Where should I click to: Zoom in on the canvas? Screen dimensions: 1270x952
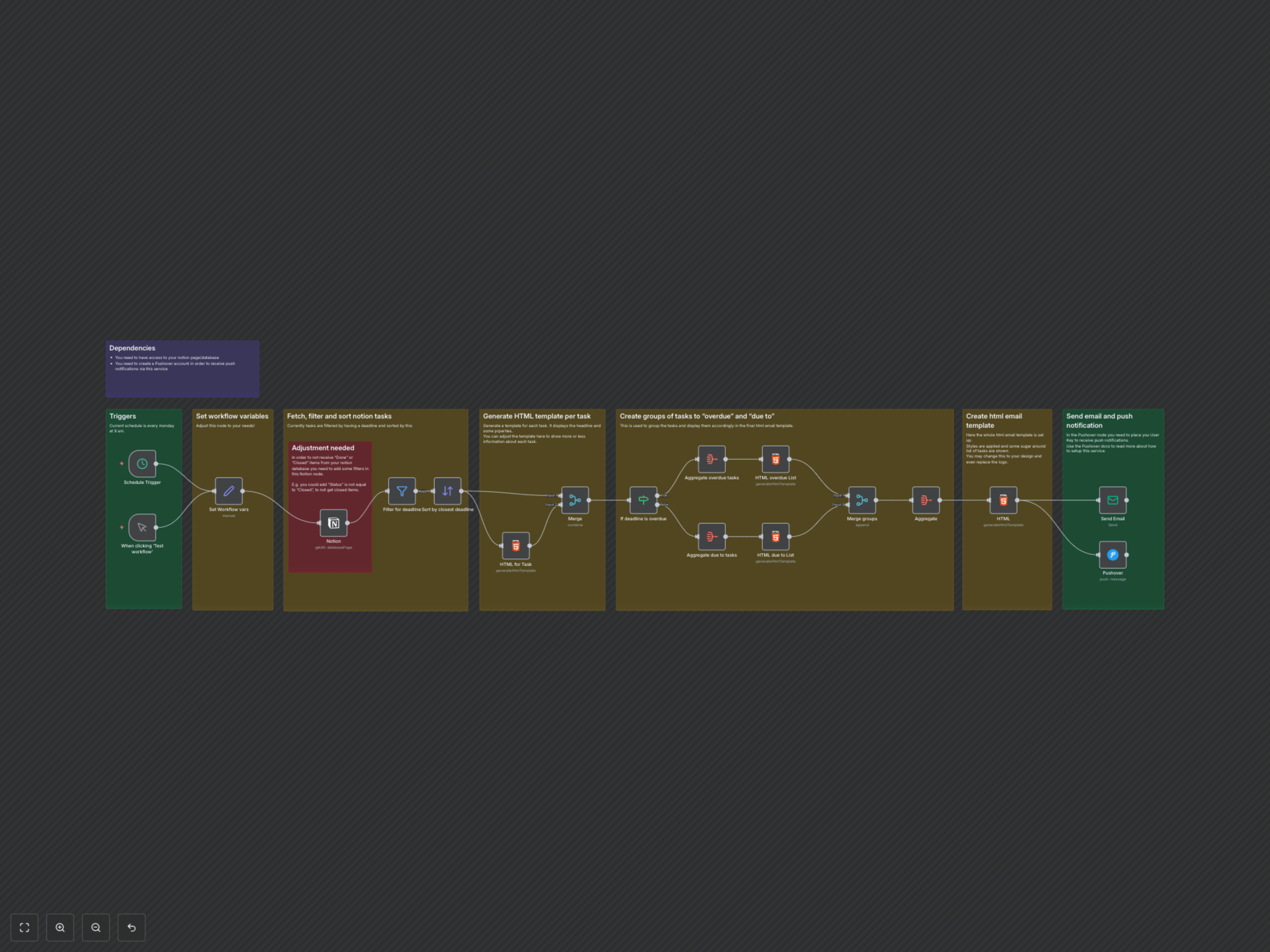(x=60, y=927)
